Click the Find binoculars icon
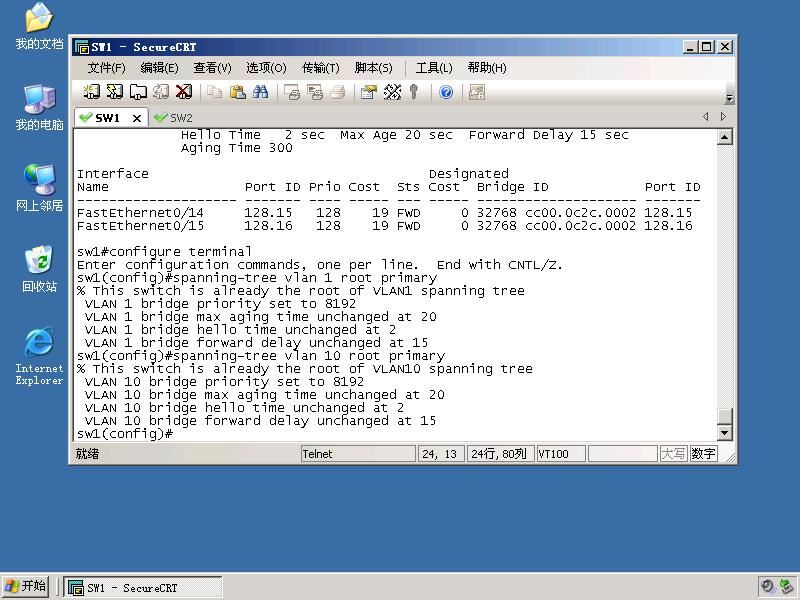The height and width of the screenshot is (600, 800). click(x=261, y=92)
